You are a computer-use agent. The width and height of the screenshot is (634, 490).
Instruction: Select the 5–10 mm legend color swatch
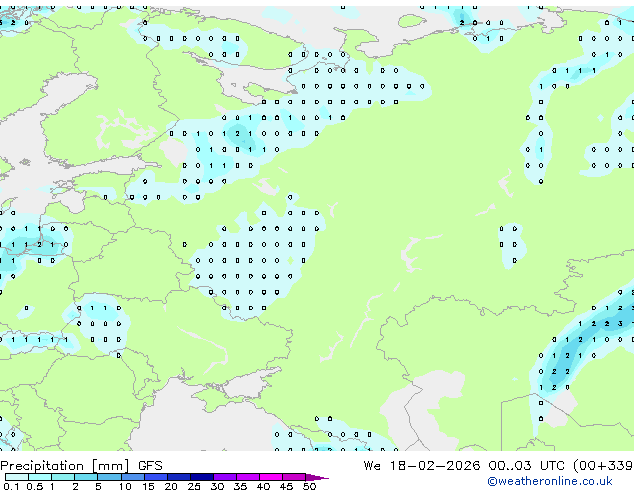click(109, 477)
